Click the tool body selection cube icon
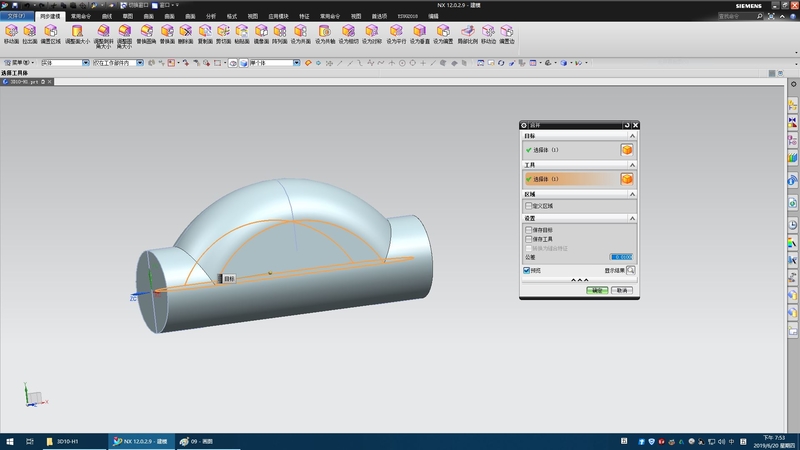The width and height of the screenshot is (800, 450). point(627,179)
